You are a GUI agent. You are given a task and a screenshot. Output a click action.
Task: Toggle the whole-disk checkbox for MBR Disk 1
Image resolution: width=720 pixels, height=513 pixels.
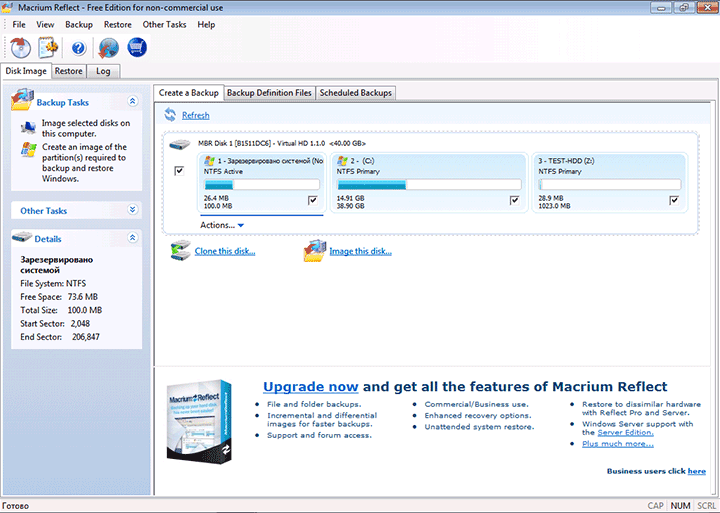click(x=179, y=171)
